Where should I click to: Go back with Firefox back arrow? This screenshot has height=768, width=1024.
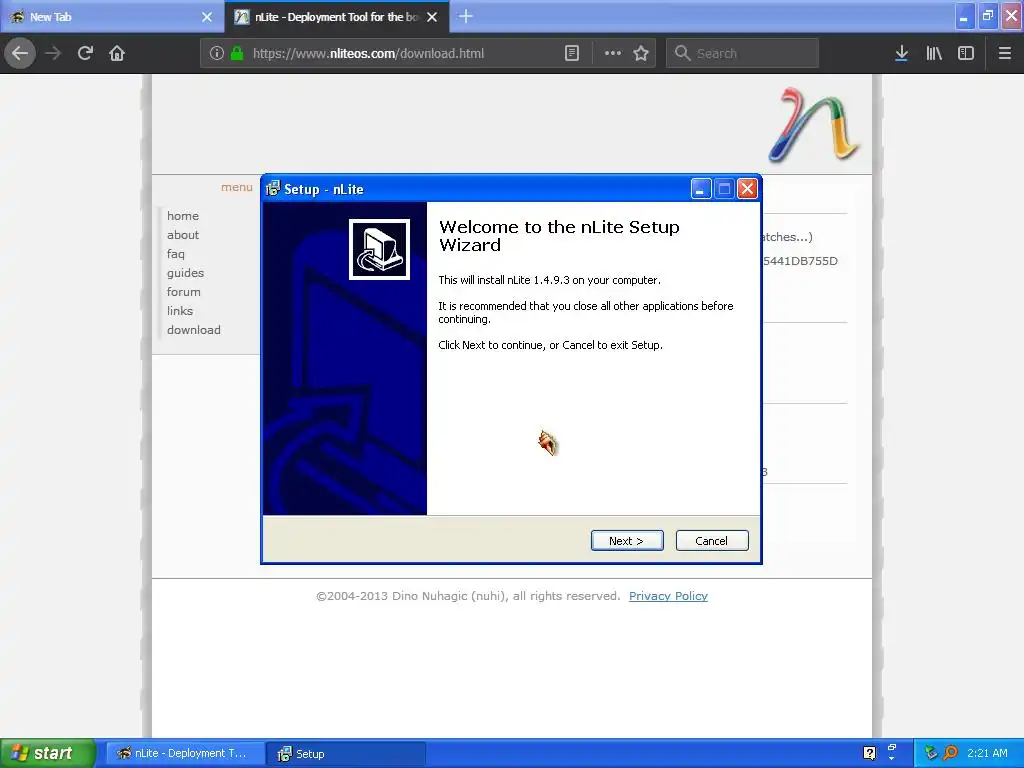click(x=20, y=54)
